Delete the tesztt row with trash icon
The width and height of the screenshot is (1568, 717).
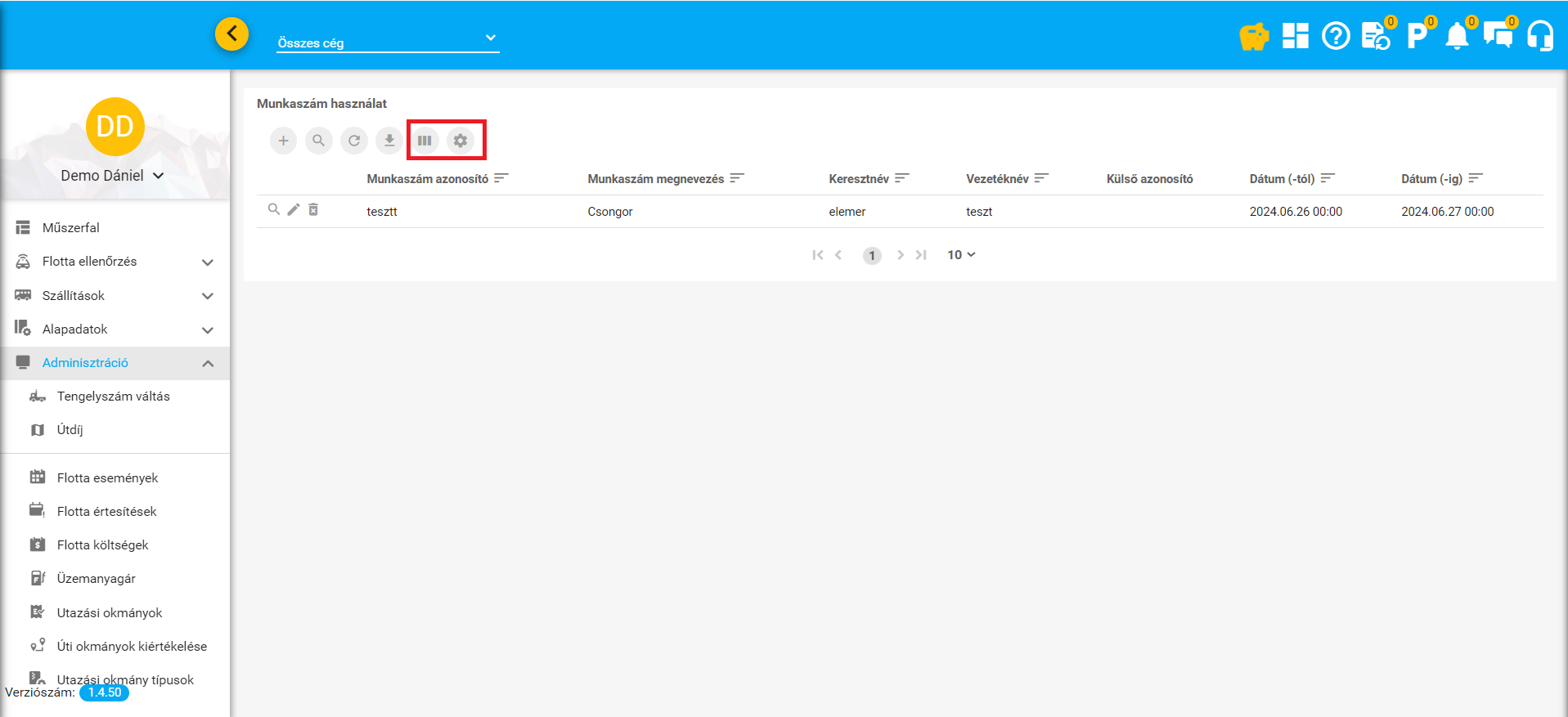313,210
